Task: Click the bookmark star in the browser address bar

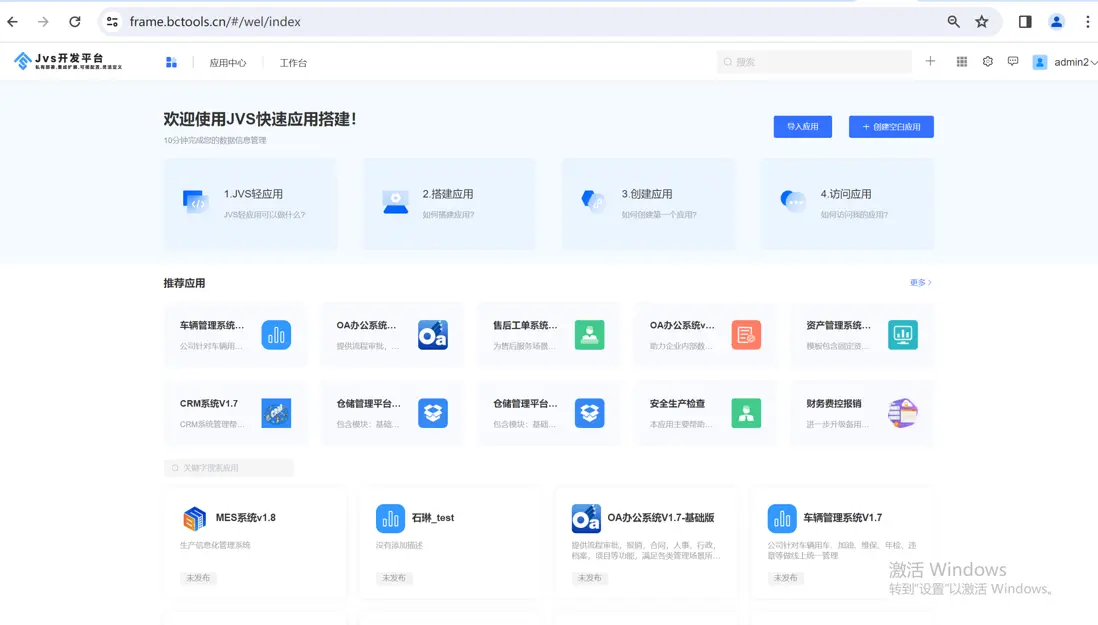Action: 981,20
